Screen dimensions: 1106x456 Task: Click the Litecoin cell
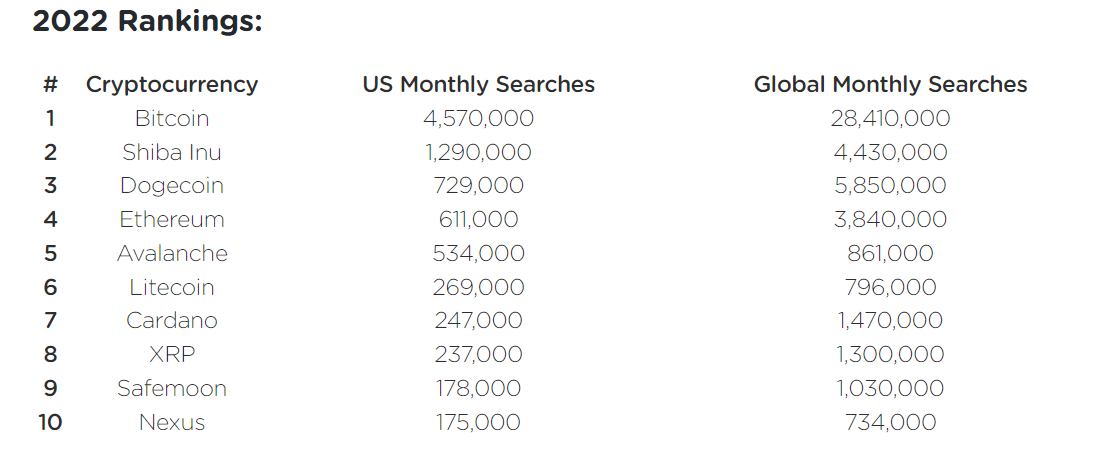172,287
